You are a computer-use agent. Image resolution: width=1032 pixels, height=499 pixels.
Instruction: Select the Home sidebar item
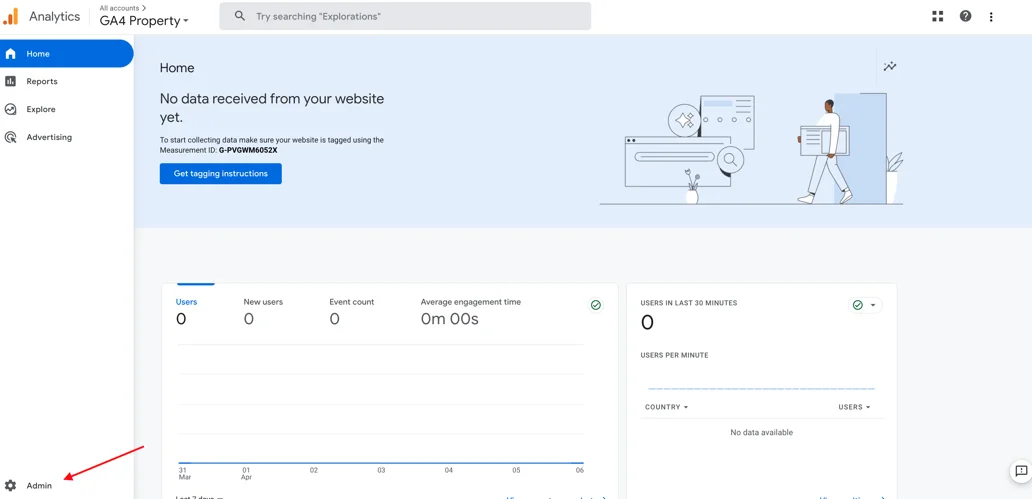(67, 53)
